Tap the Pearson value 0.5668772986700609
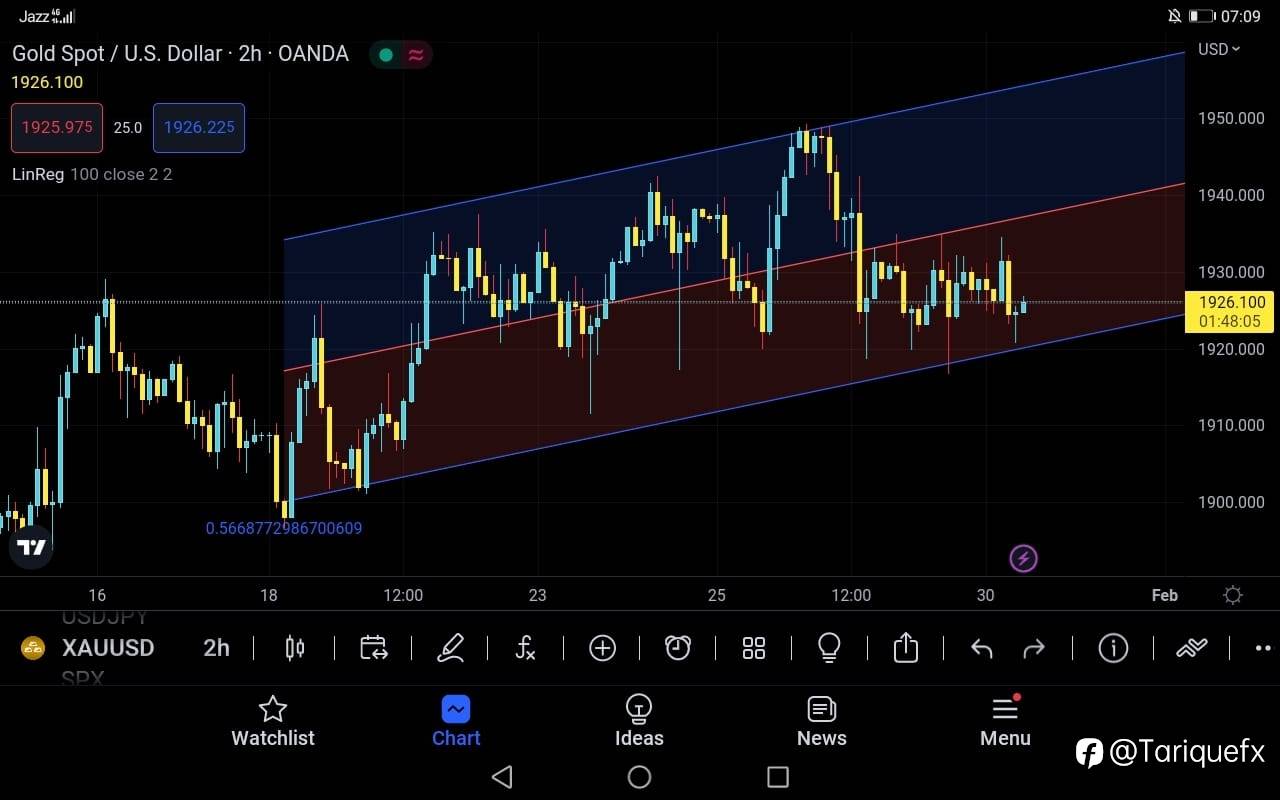This screenshot has width=1280, height=800. [284, 528]
